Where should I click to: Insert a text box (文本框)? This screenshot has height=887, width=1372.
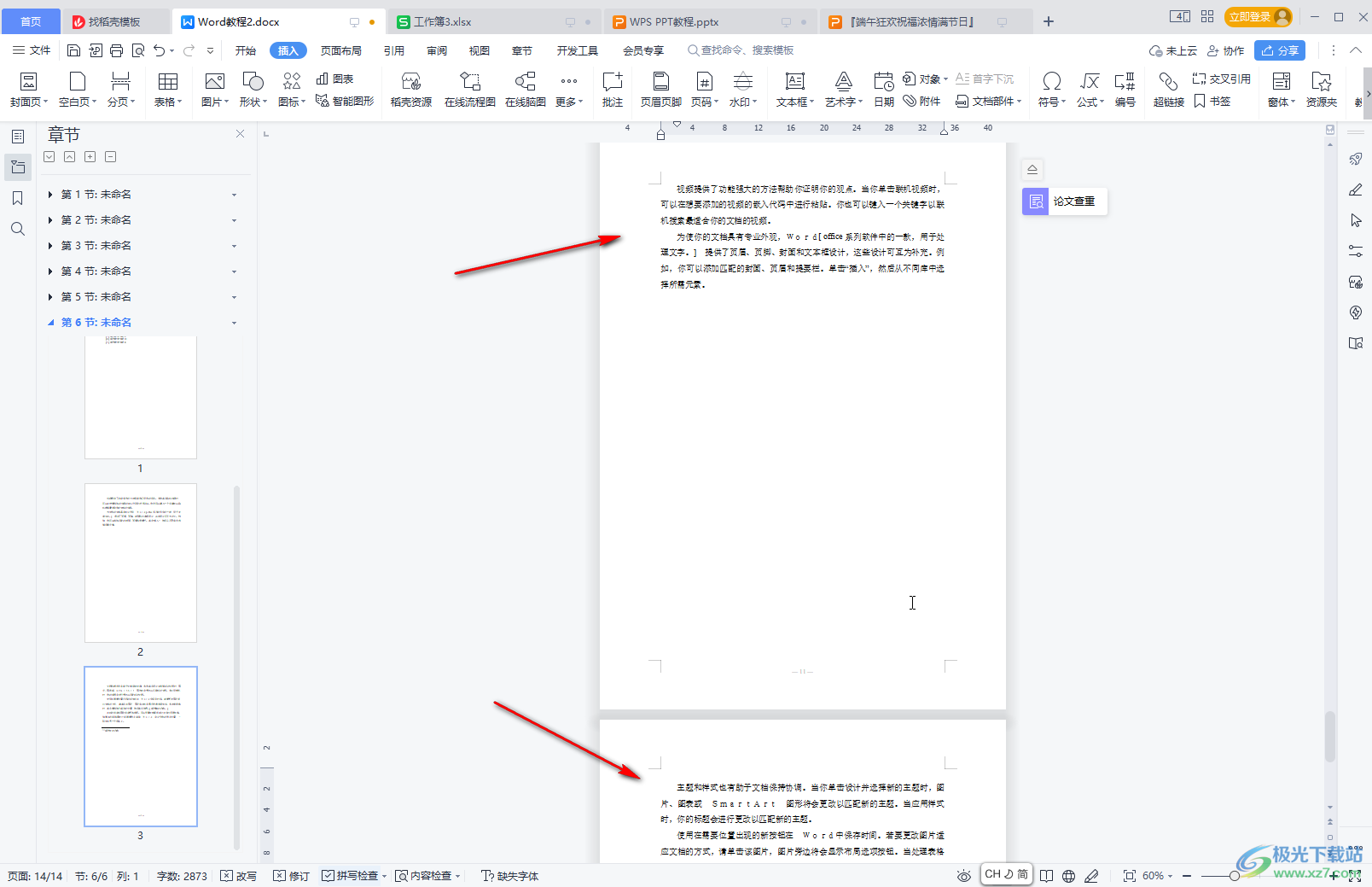pyautogui.click(x=795, y=90)
